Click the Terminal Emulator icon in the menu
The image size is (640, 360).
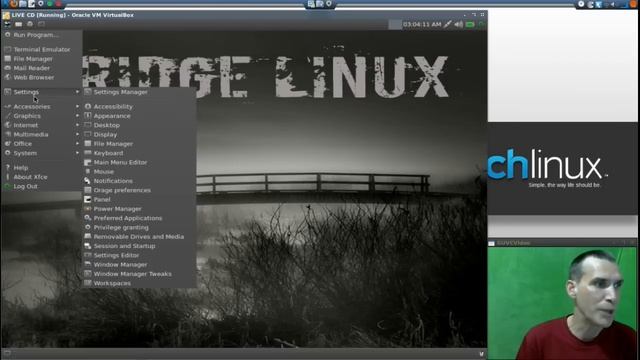[x=7, y=49]
